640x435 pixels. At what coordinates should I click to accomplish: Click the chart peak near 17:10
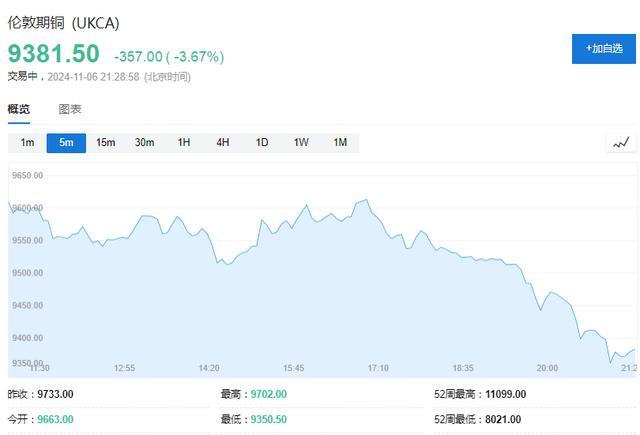(366, 200)
